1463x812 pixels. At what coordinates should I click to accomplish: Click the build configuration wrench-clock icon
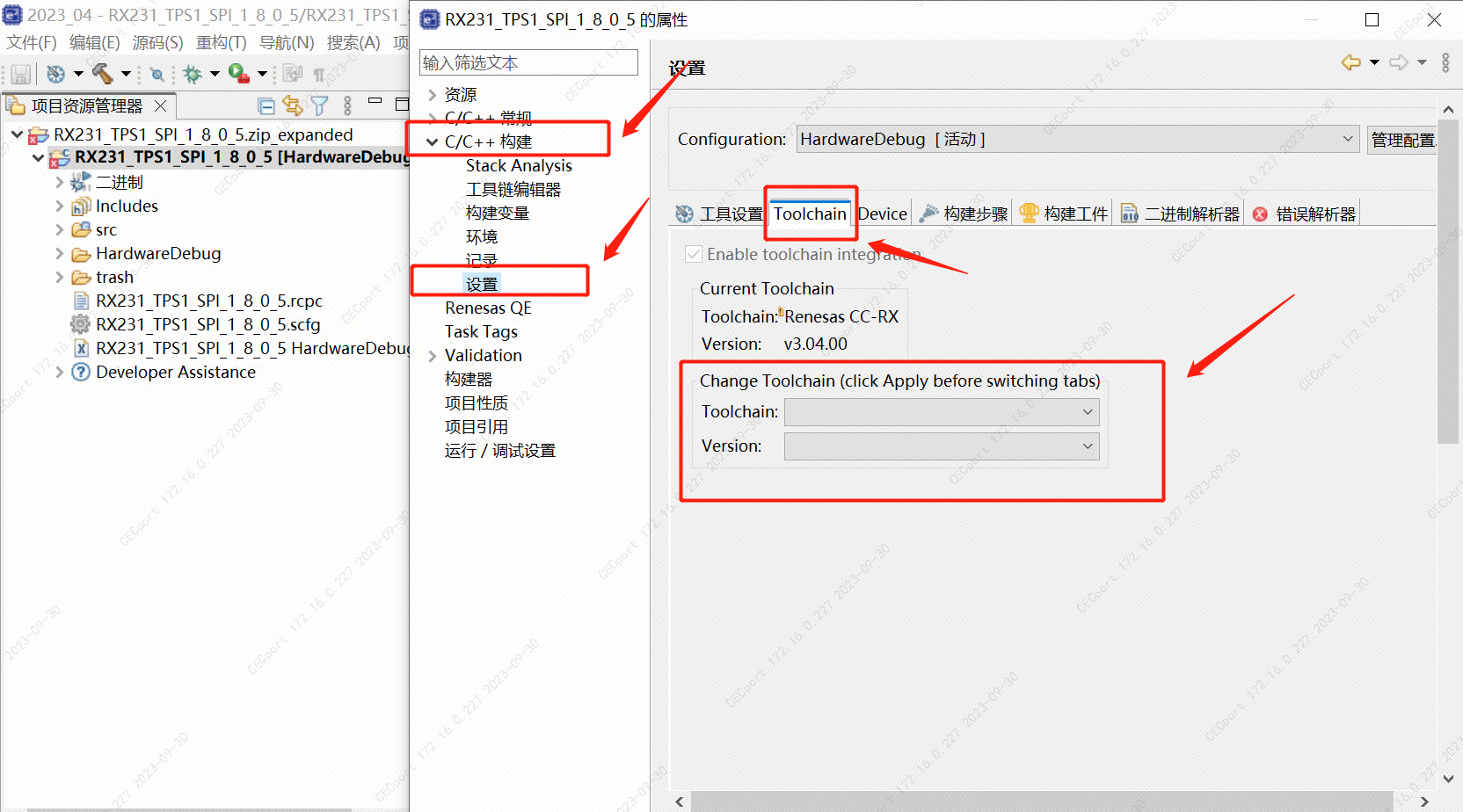click(56, 74)
